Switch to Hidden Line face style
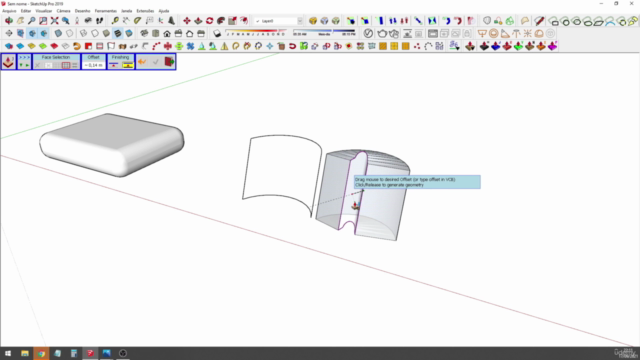The image size is (640, 360). point(95,33)
